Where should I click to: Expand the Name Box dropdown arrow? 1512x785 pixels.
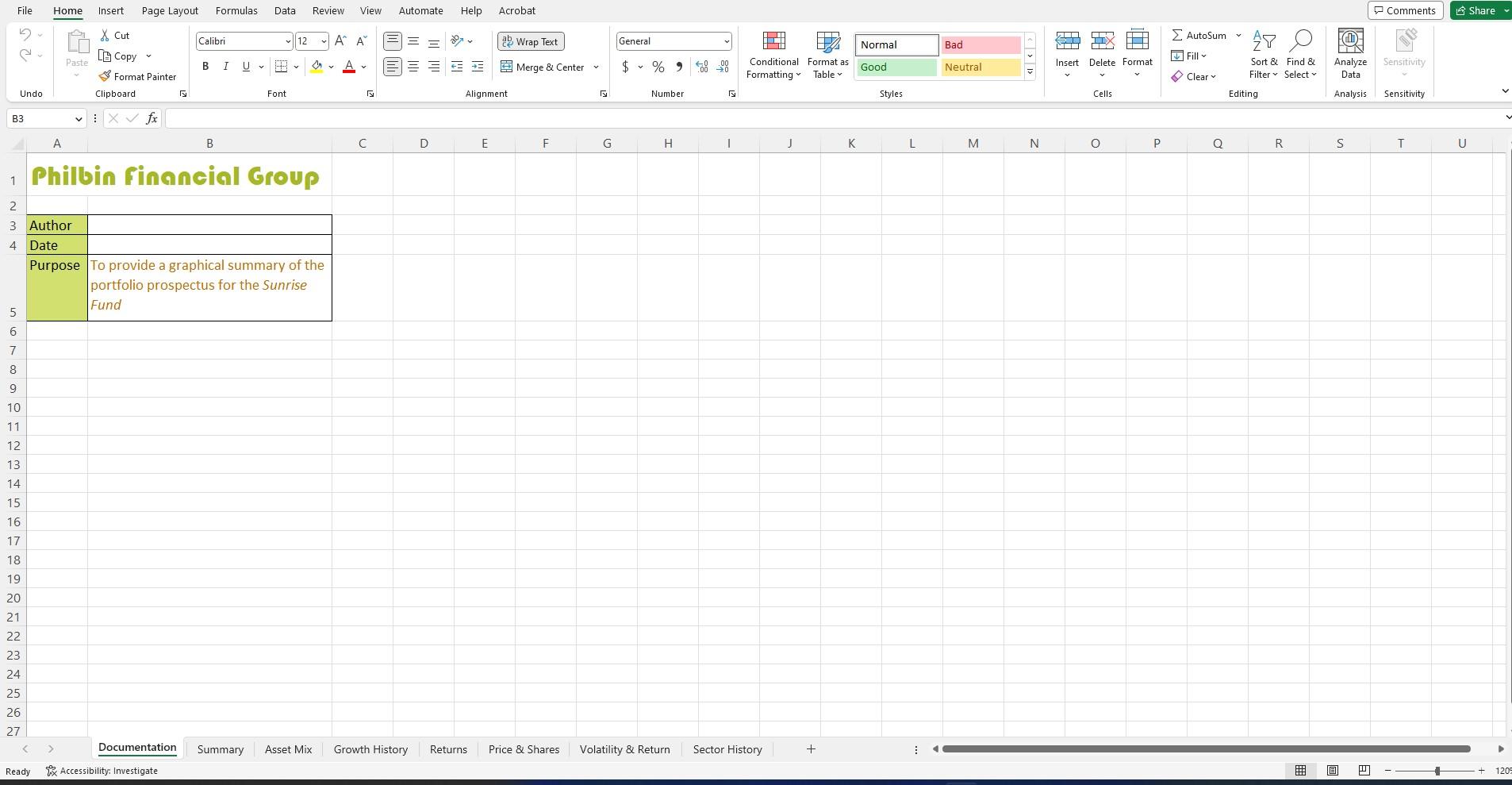click(79, 119)
